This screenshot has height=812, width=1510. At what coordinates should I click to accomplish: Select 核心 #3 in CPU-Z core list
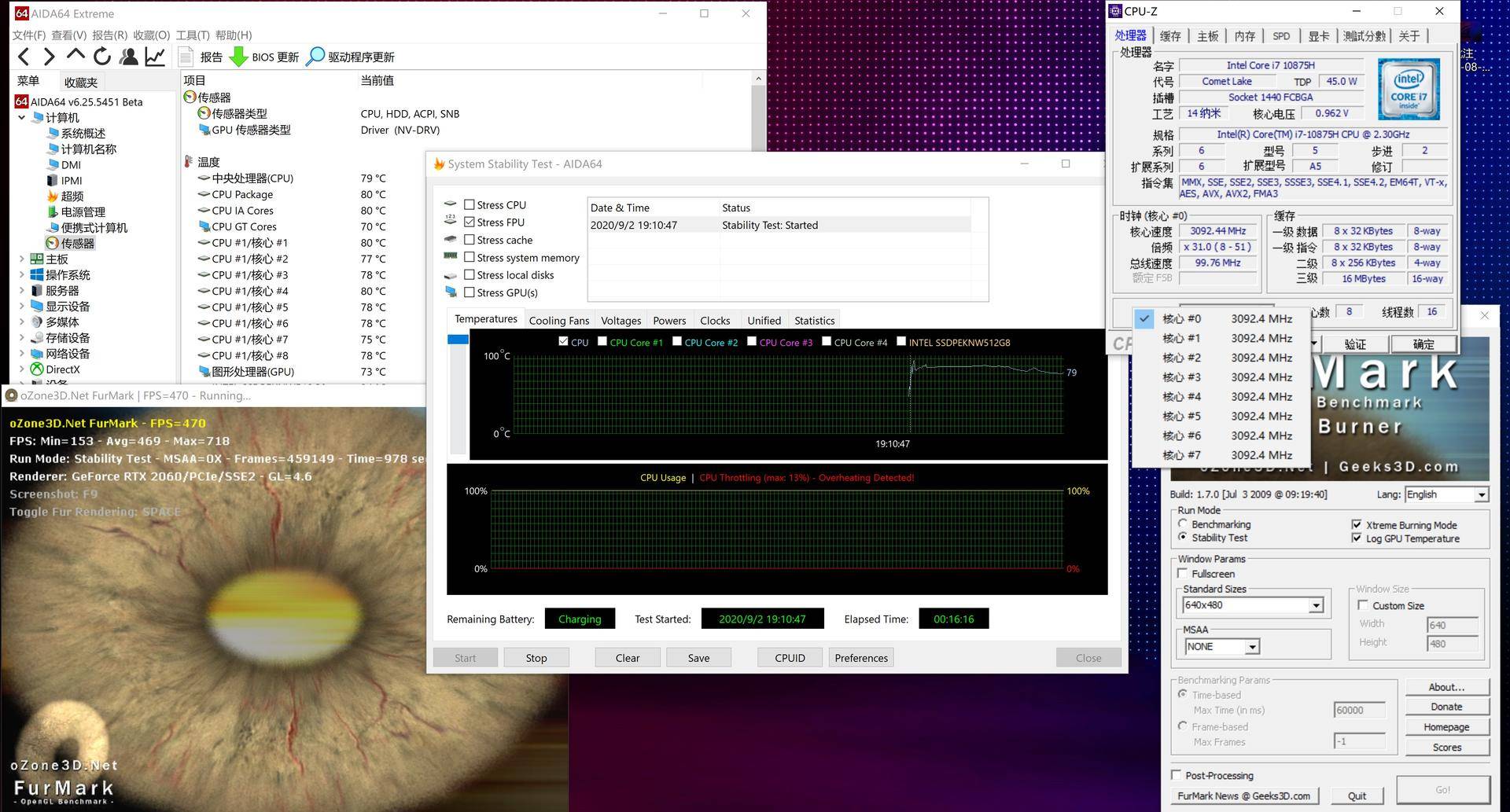pyautogui.click(x=1221, y=377)
